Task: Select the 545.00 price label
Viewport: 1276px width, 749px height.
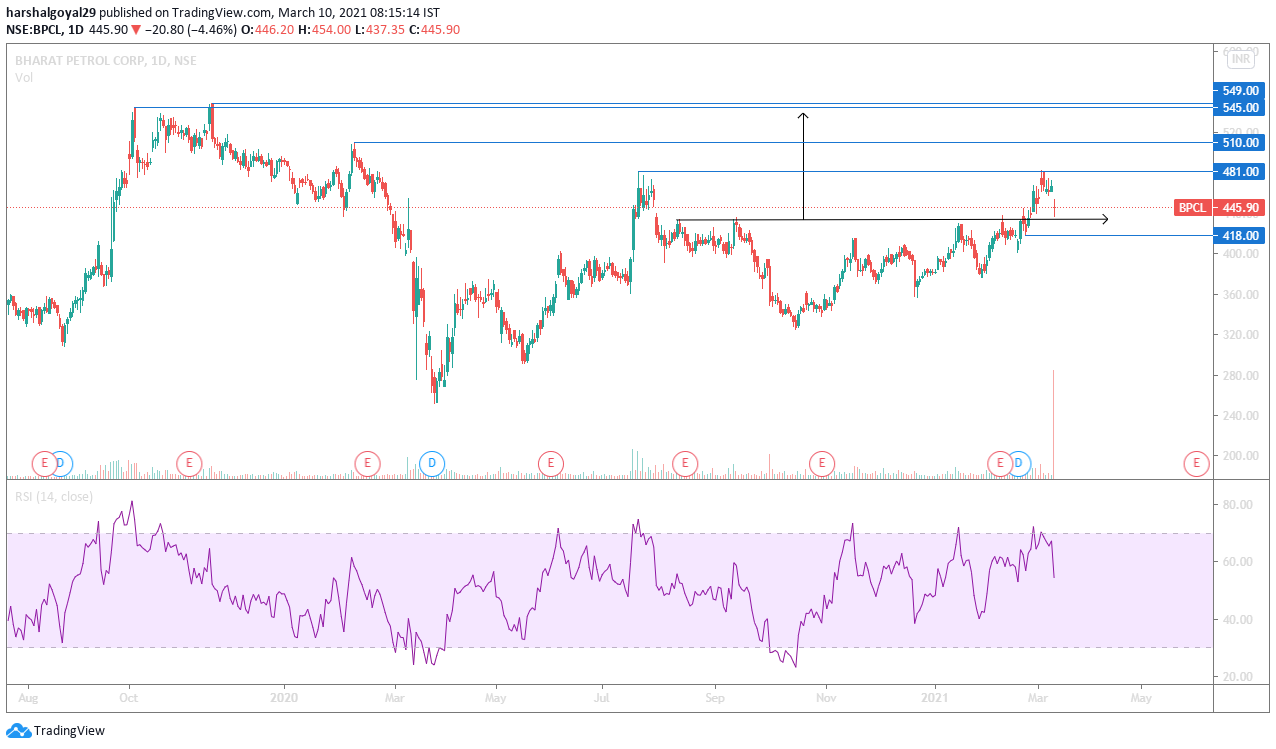Action: [x=1239, y=107]
